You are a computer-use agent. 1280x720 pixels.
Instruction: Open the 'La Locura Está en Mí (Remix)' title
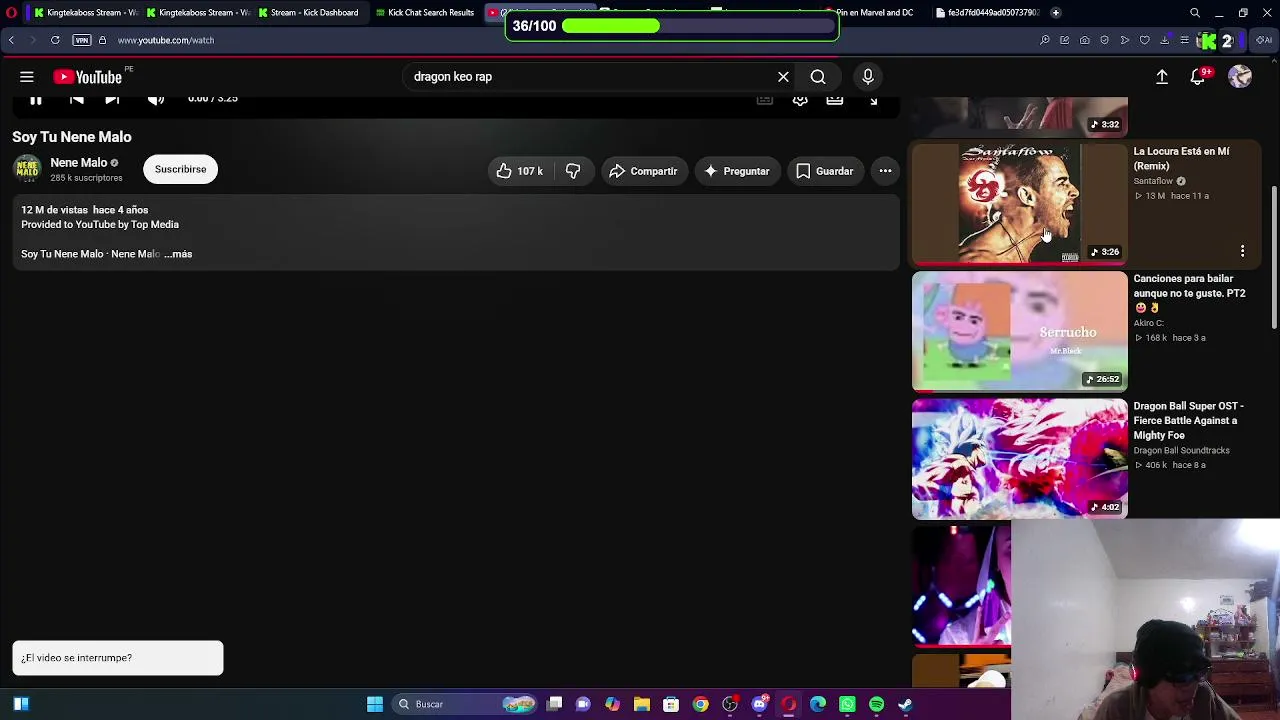pyautogui.click(x=1181, y=159)
